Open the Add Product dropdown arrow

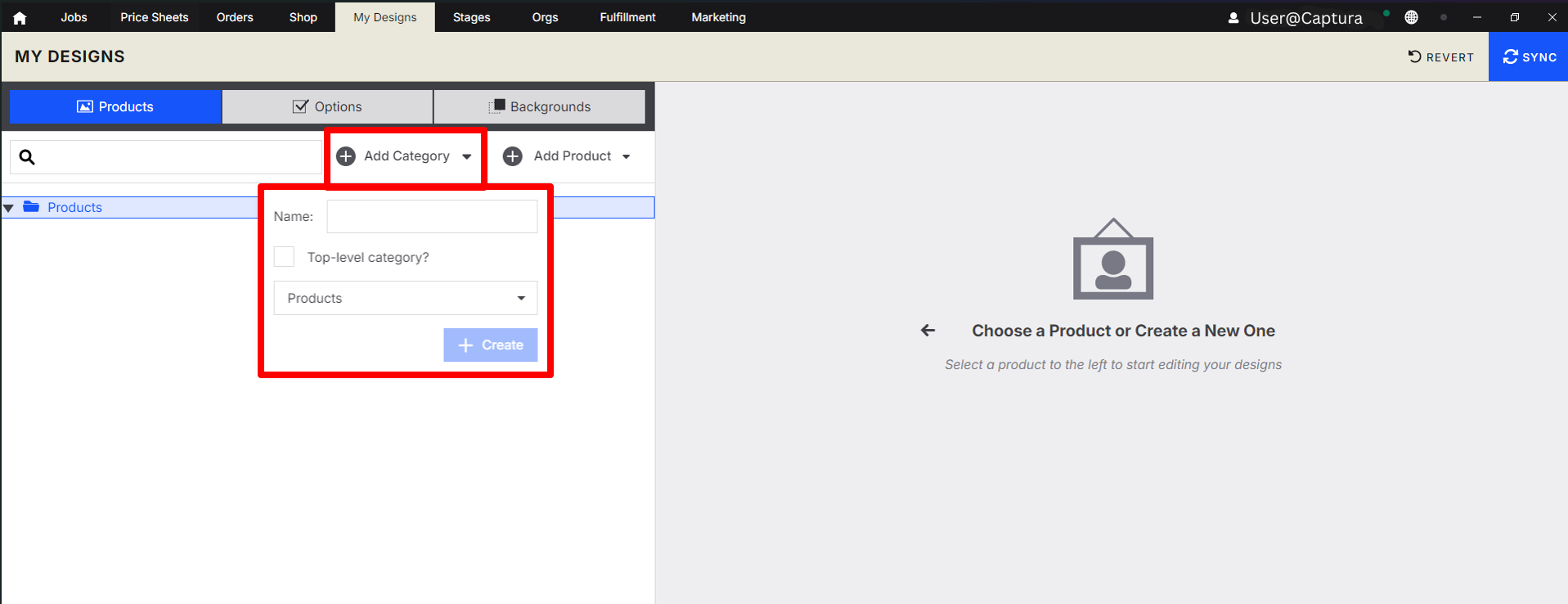click(x=627, y=156)
